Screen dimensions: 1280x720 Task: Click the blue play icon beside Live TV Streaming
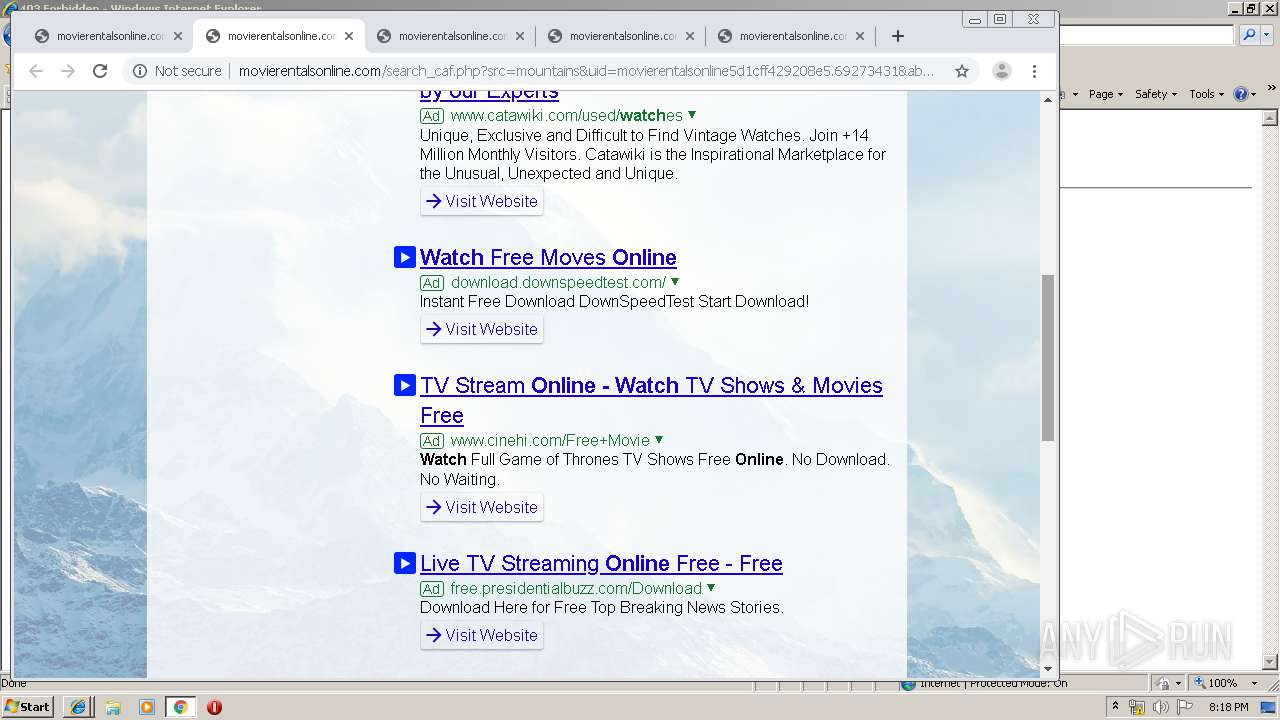405,563
